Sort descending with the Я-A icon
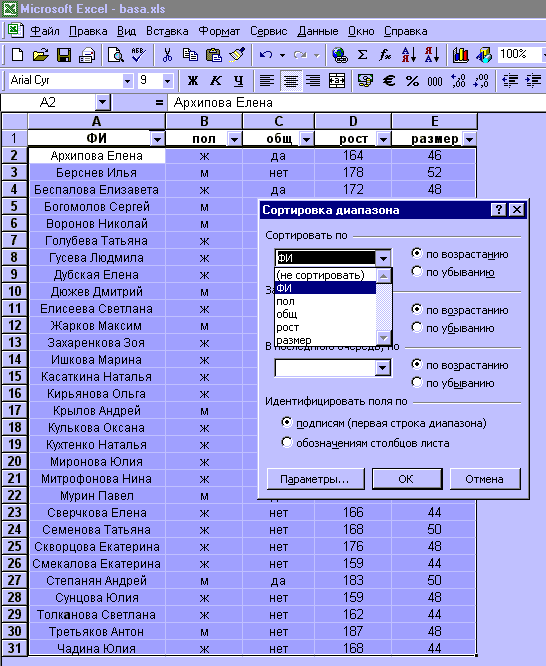The height and width of the screenshot is (666, 546). pyautogui.click(x=432, y=55)
